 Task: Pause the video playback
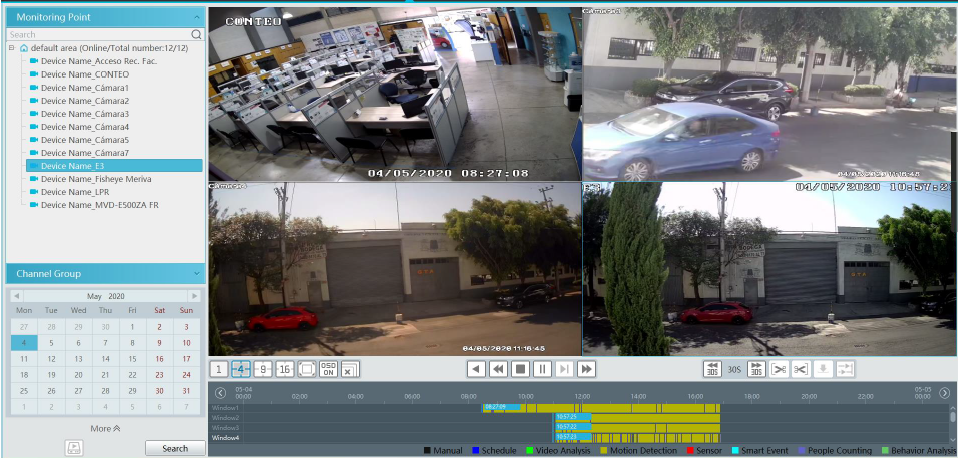coord(542,369)
